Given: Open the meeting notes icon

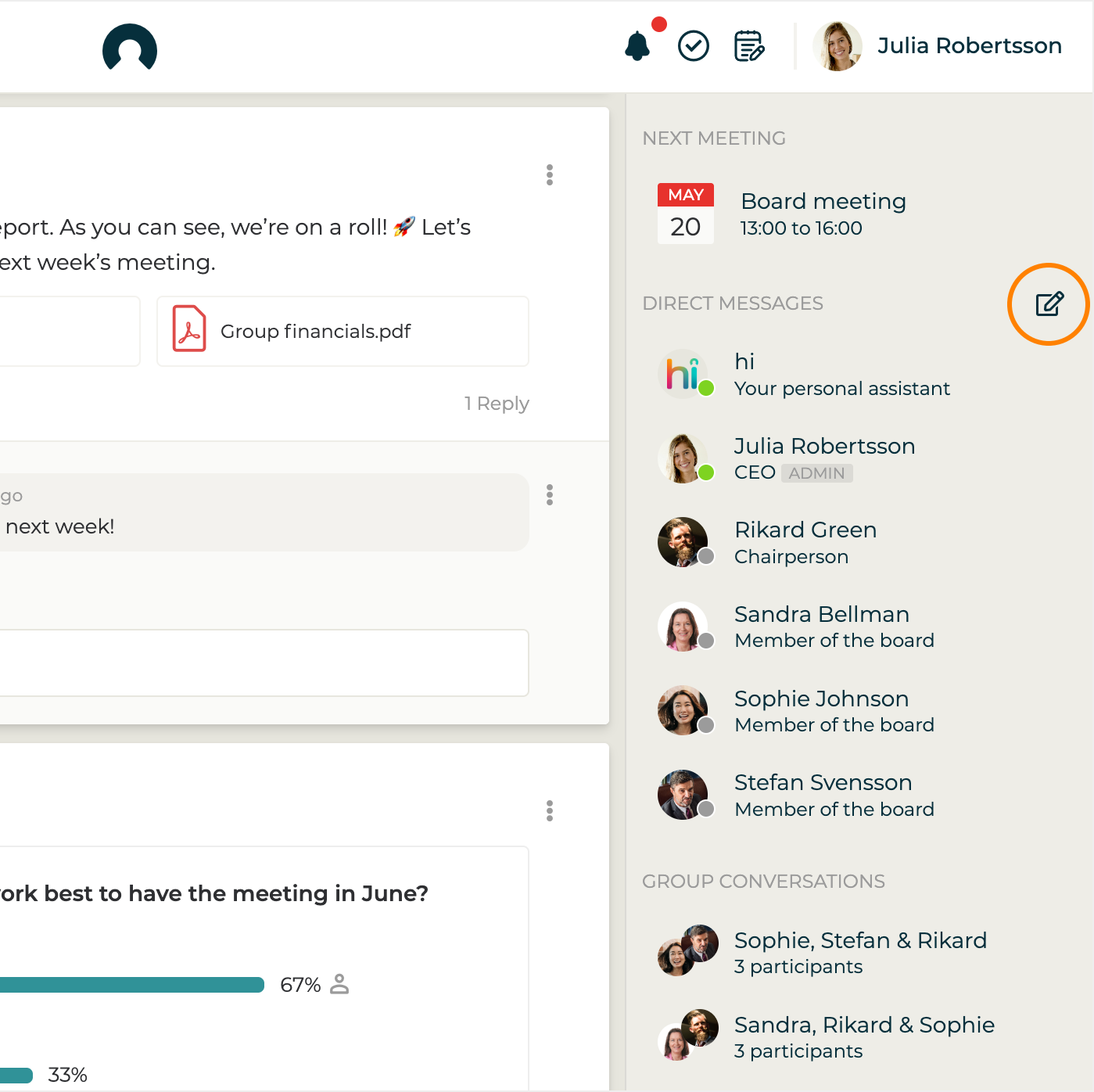Looking at the screenshot, I should point(748,46).
